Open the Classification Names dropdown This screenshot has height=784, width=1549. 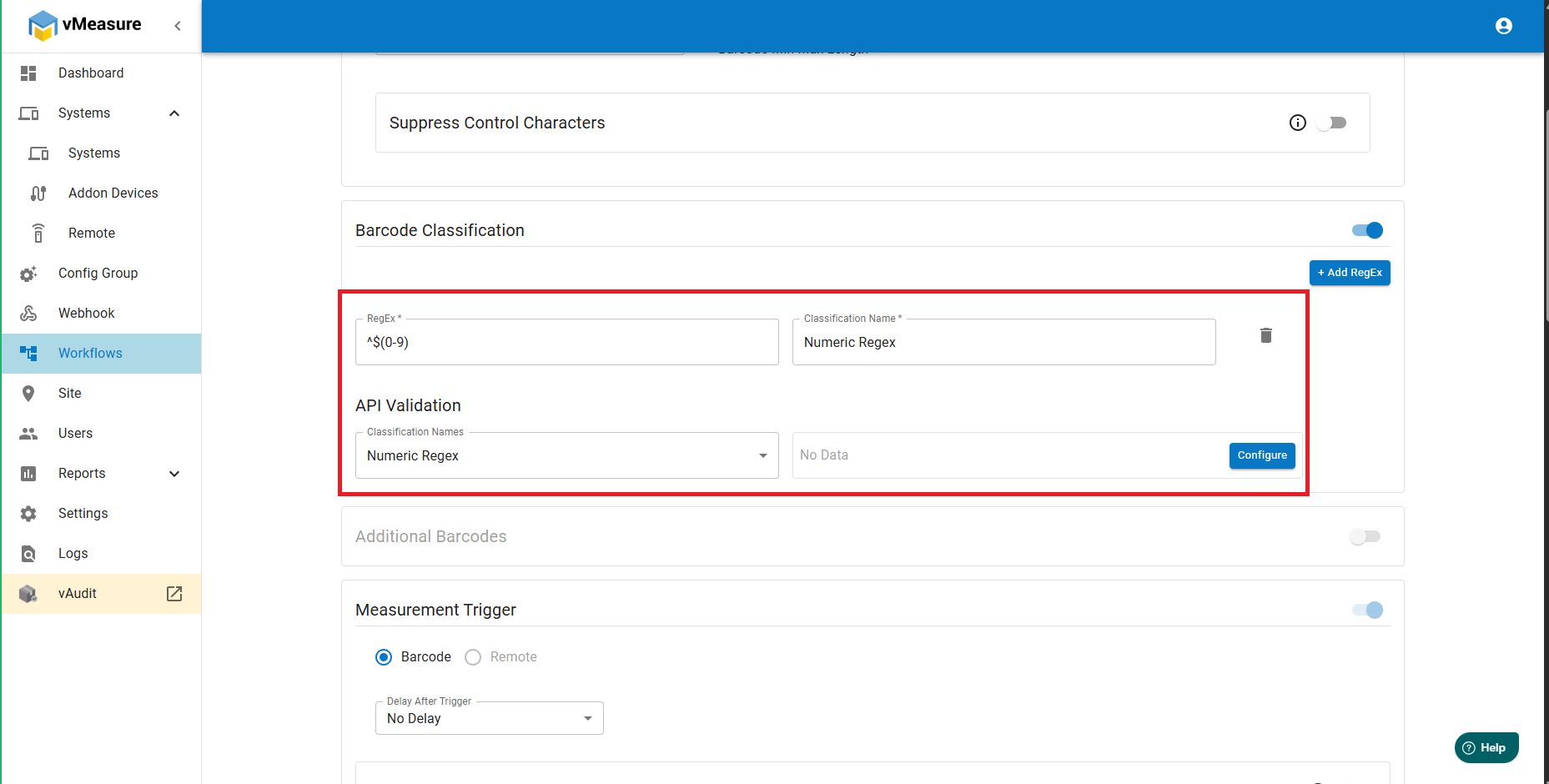point(567,455)
